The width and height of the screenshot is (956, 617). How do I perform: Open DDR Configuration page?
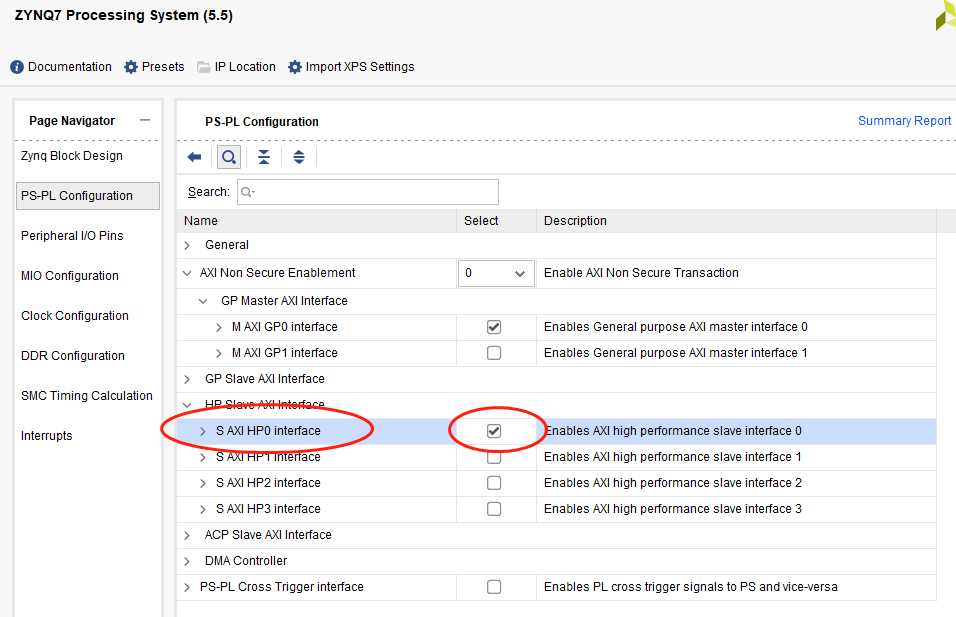pos(73,355)
